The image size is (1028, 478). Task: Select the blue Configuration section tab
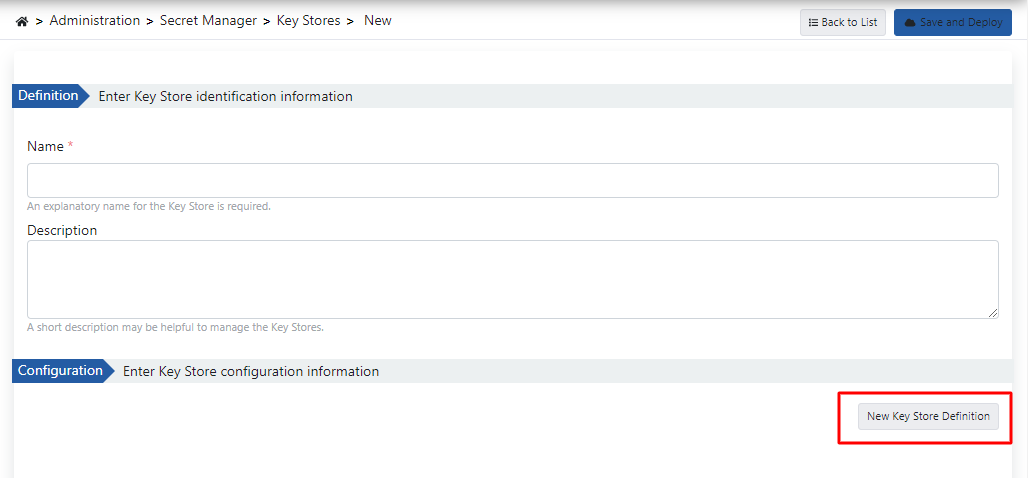tap(60, 371)
